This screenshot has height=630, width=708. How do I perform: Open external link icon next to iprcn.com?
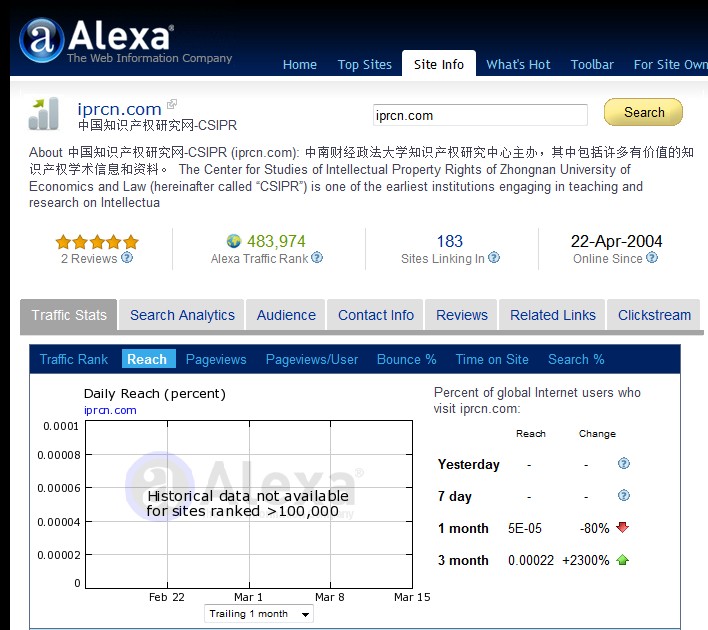(x=172, y=104)
